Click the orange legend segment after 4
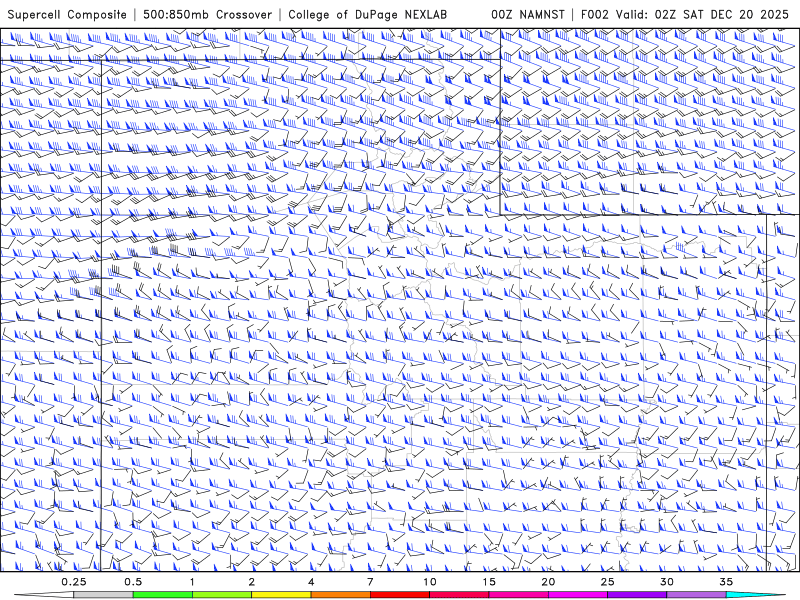 pyautogui.click(x=340, y=595)
